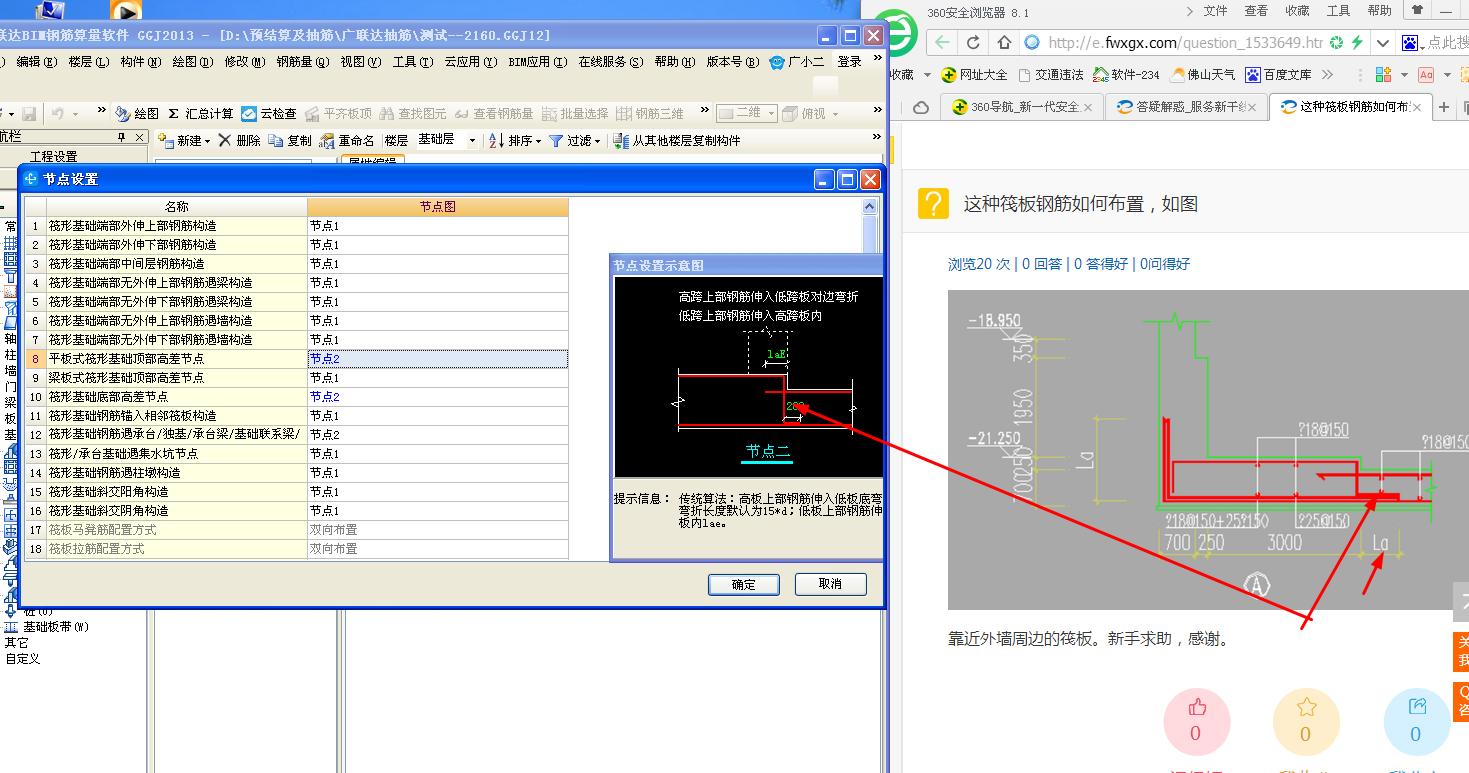Screen dimensions: 1469x773
Task: Click the browser address bar URL
Action: point(1185,43)
